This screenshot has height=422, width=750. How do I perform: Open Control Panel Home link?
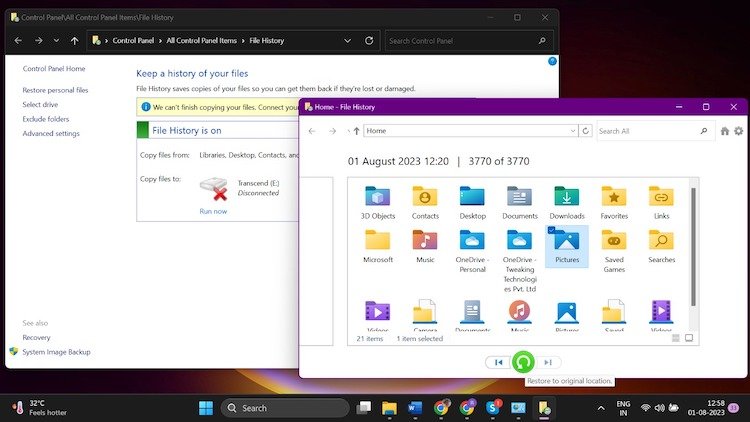[x=54, y=68]
